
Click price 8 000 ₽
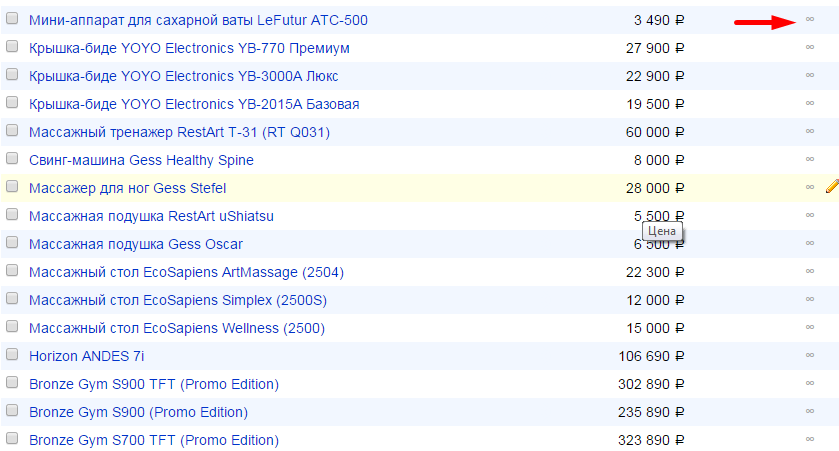click(x=659, y=160)
